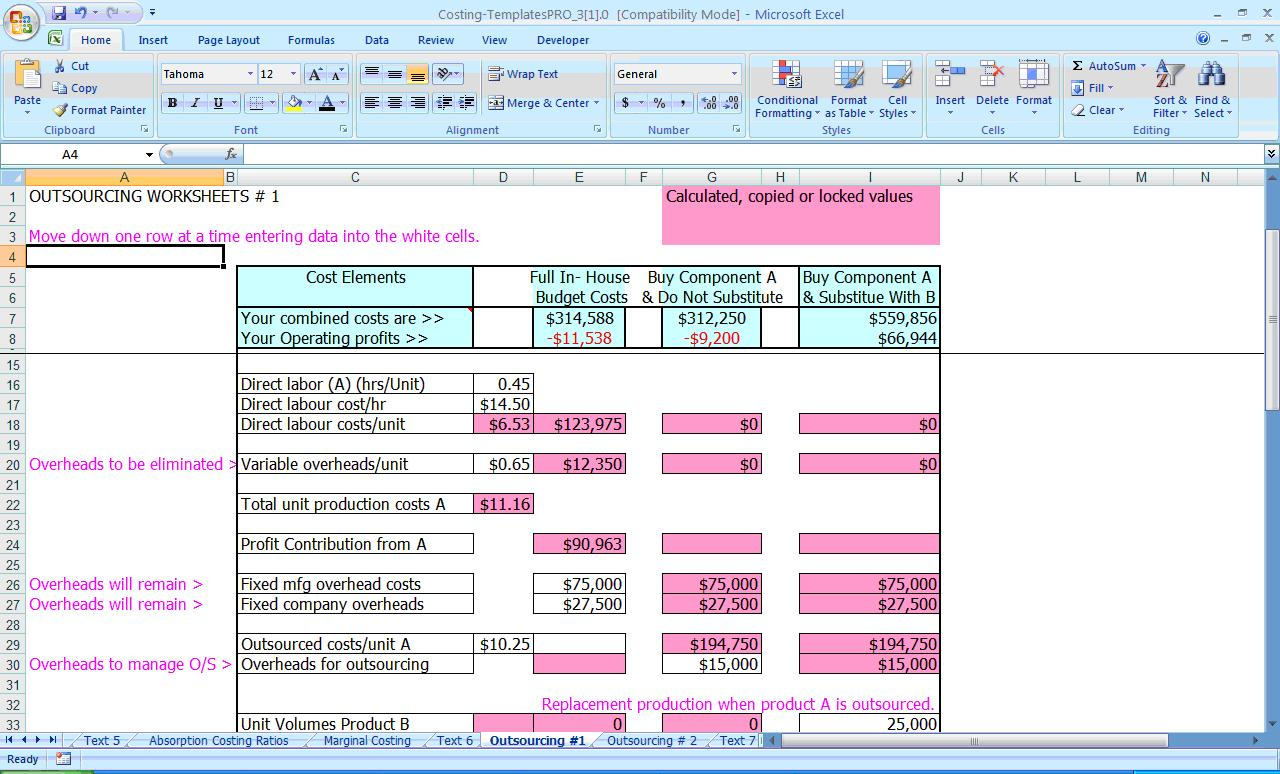Open the Name Box dropdown arrow

click(x=149, y=155)
